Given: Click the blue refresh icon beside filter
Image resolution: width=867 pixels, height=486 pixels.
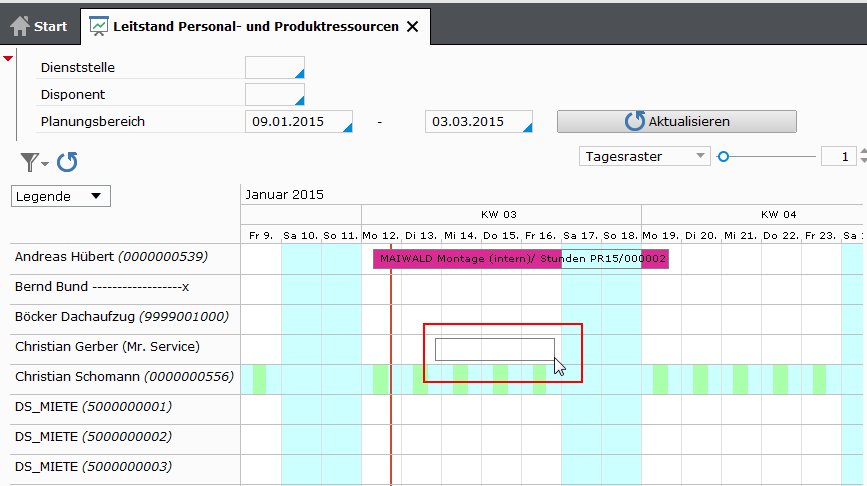Looking at the screenshot, I should tap(67, 161).
